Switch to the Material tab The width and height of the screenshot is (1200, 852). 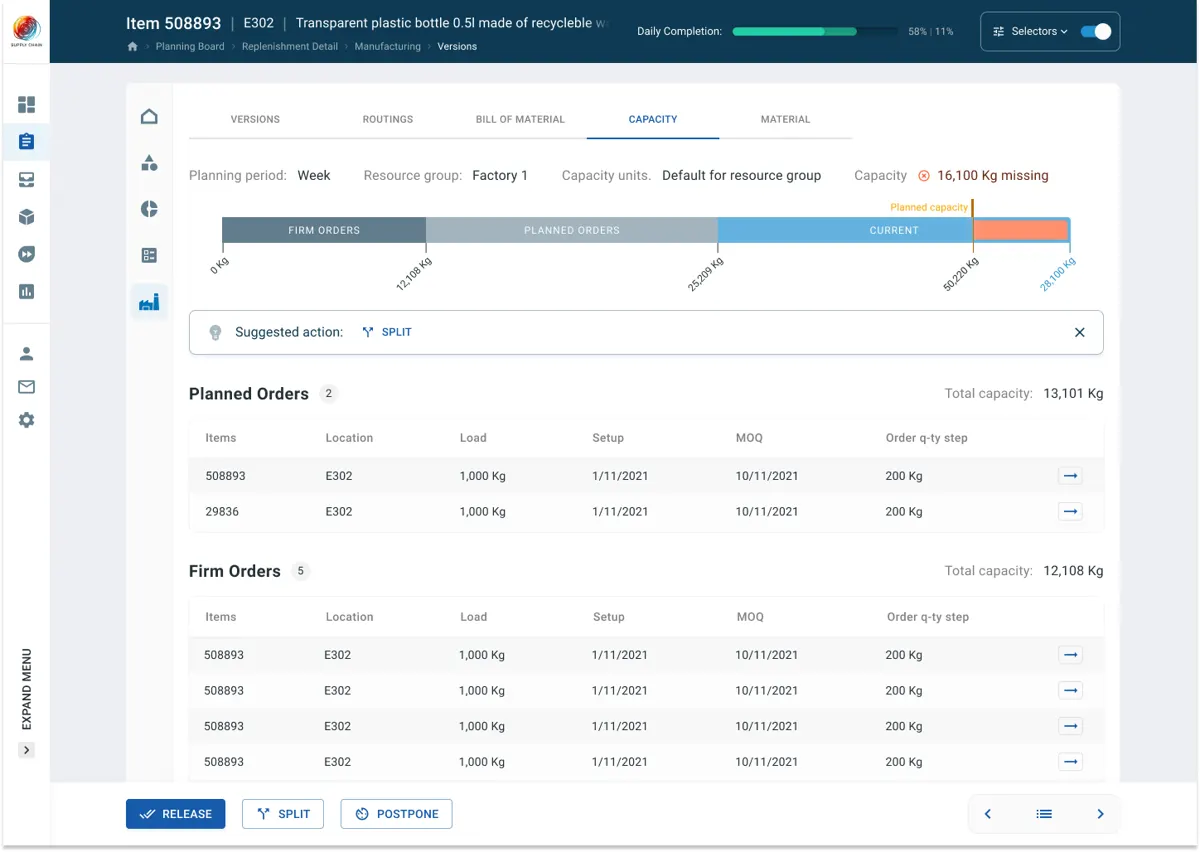785,119
